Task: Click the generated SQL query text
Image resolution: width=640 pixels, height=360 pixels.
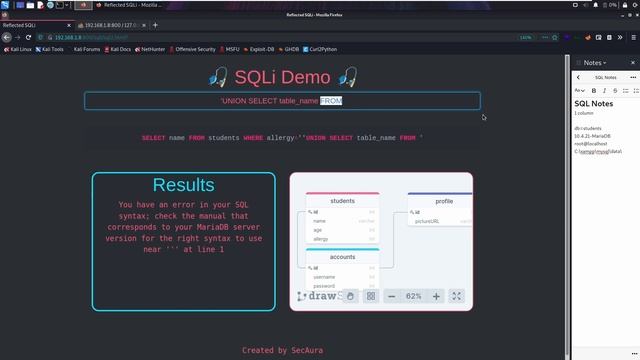Action: 282,138
